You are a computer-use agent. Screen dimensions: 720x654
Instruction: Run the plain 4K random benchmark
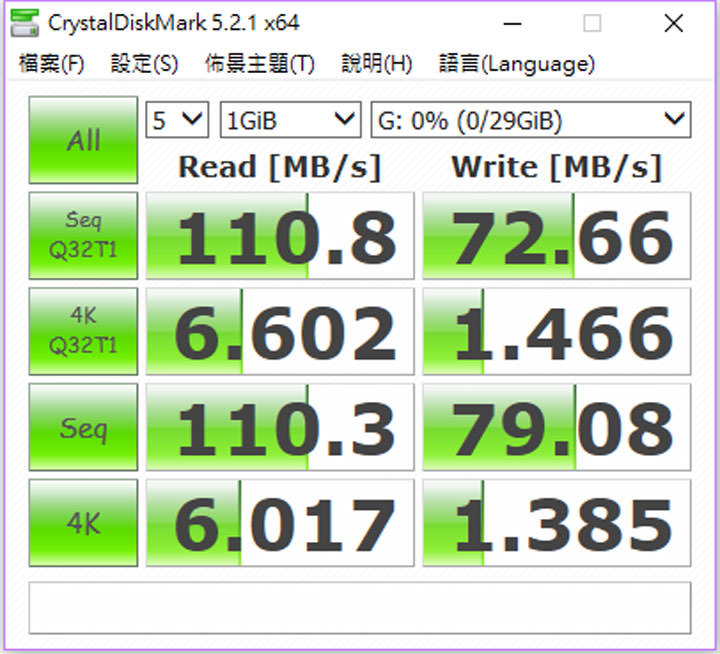[x=83, y=523]
